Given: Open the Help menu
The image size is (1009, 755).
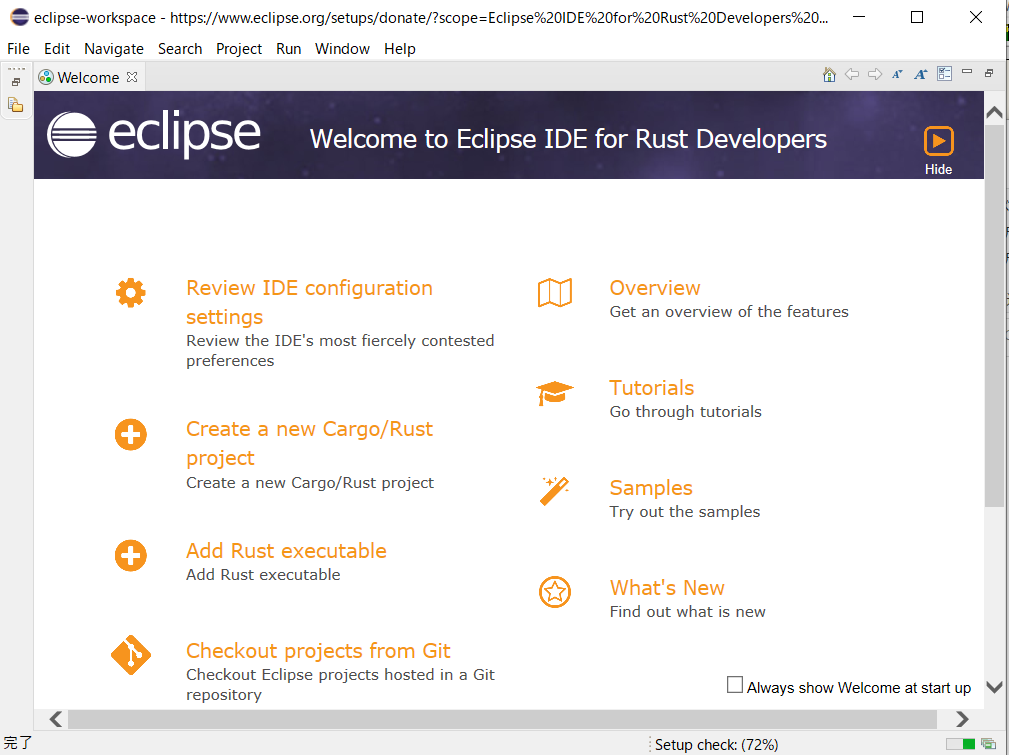Looking at the screenshot, I should 400,49.
